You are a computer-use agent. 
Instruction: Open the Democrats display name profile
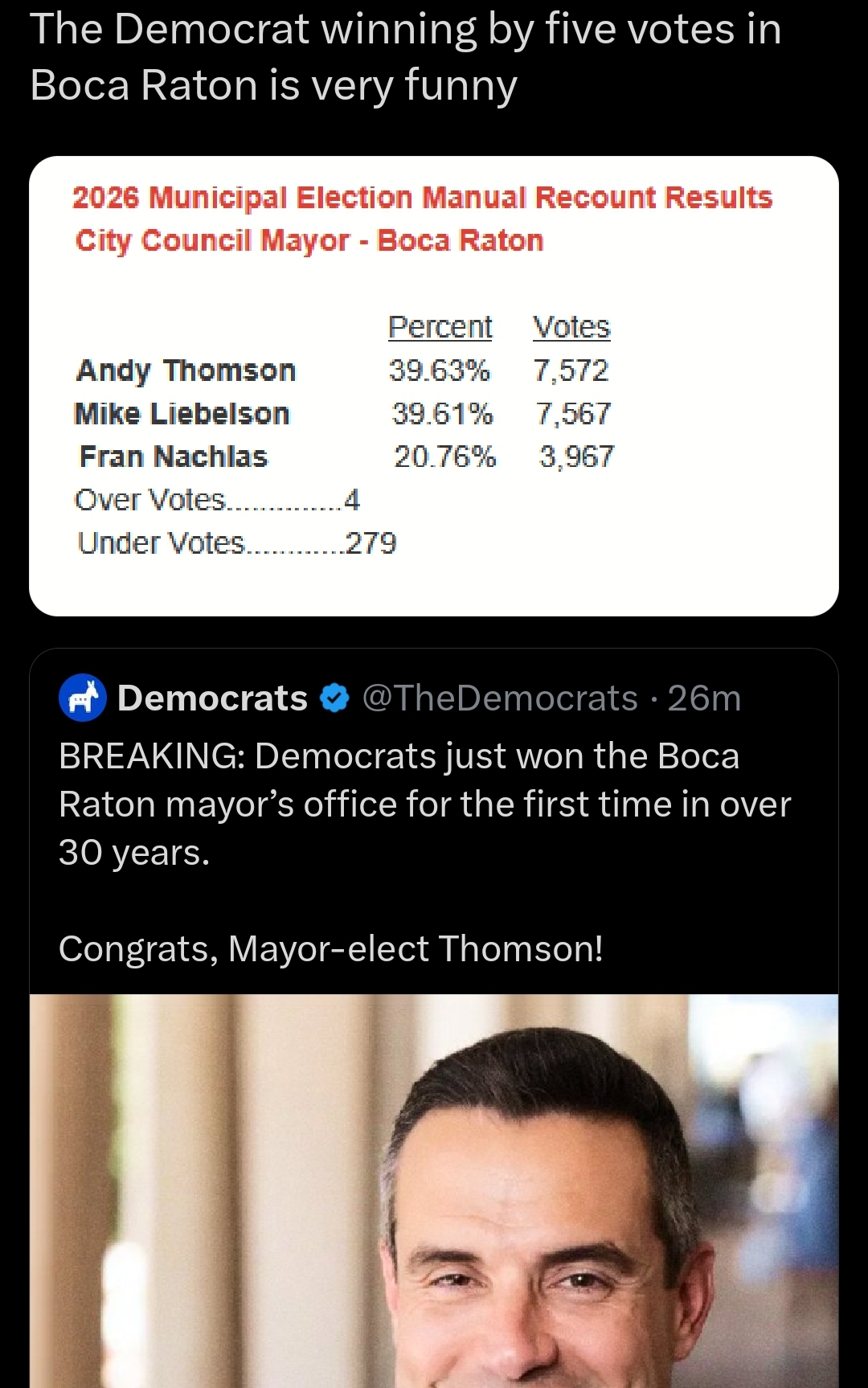[x=213, y=698]
